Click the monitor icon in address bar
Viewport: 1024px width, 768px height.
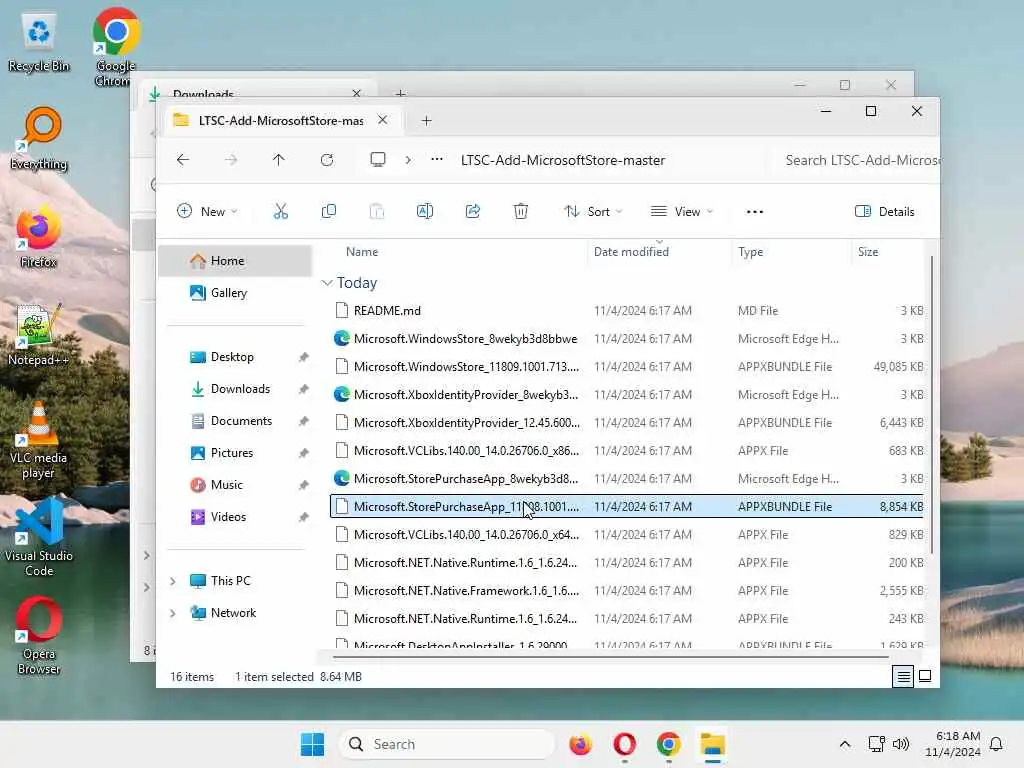tap(377, 160)
